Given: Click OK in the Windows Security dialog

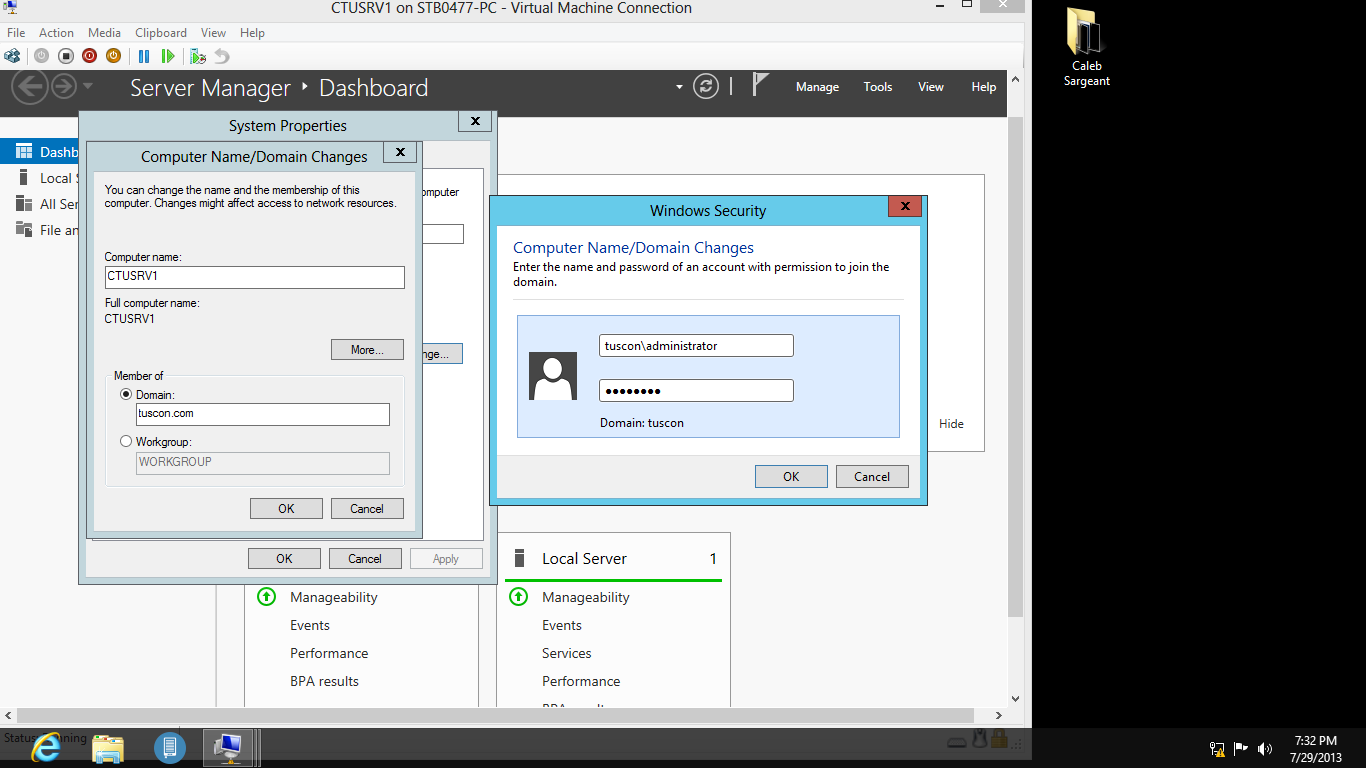Looking at the screenshot, I should point(791,477).
